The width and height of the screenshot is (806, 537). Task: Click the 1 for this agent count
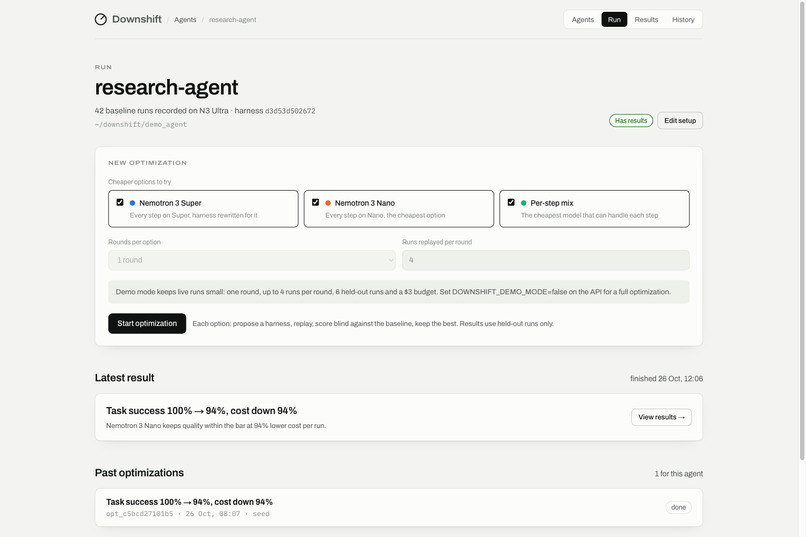click(679, 474)
